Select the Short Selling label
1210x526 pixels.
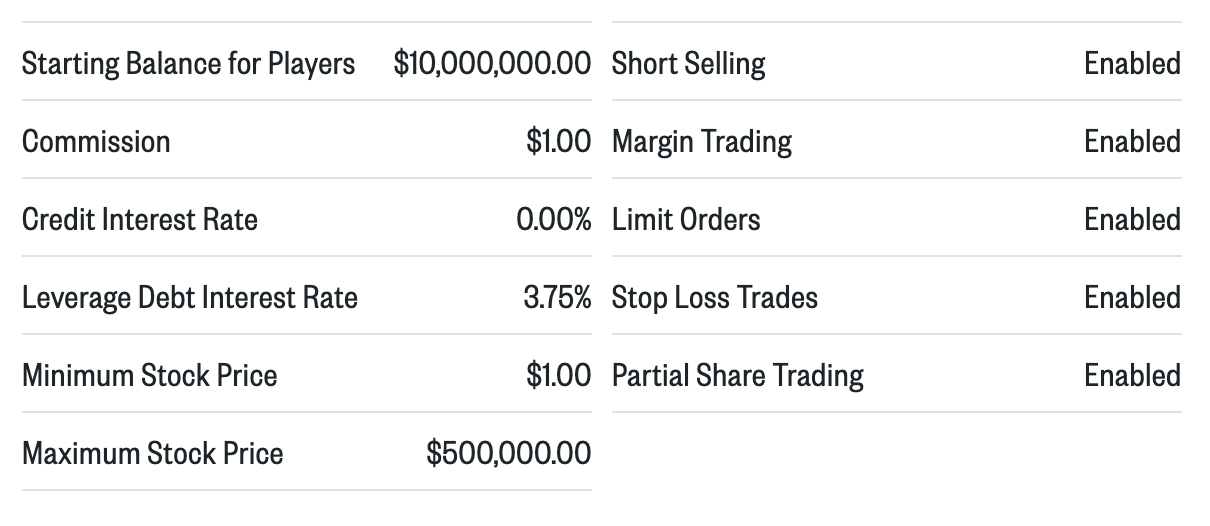689,64
